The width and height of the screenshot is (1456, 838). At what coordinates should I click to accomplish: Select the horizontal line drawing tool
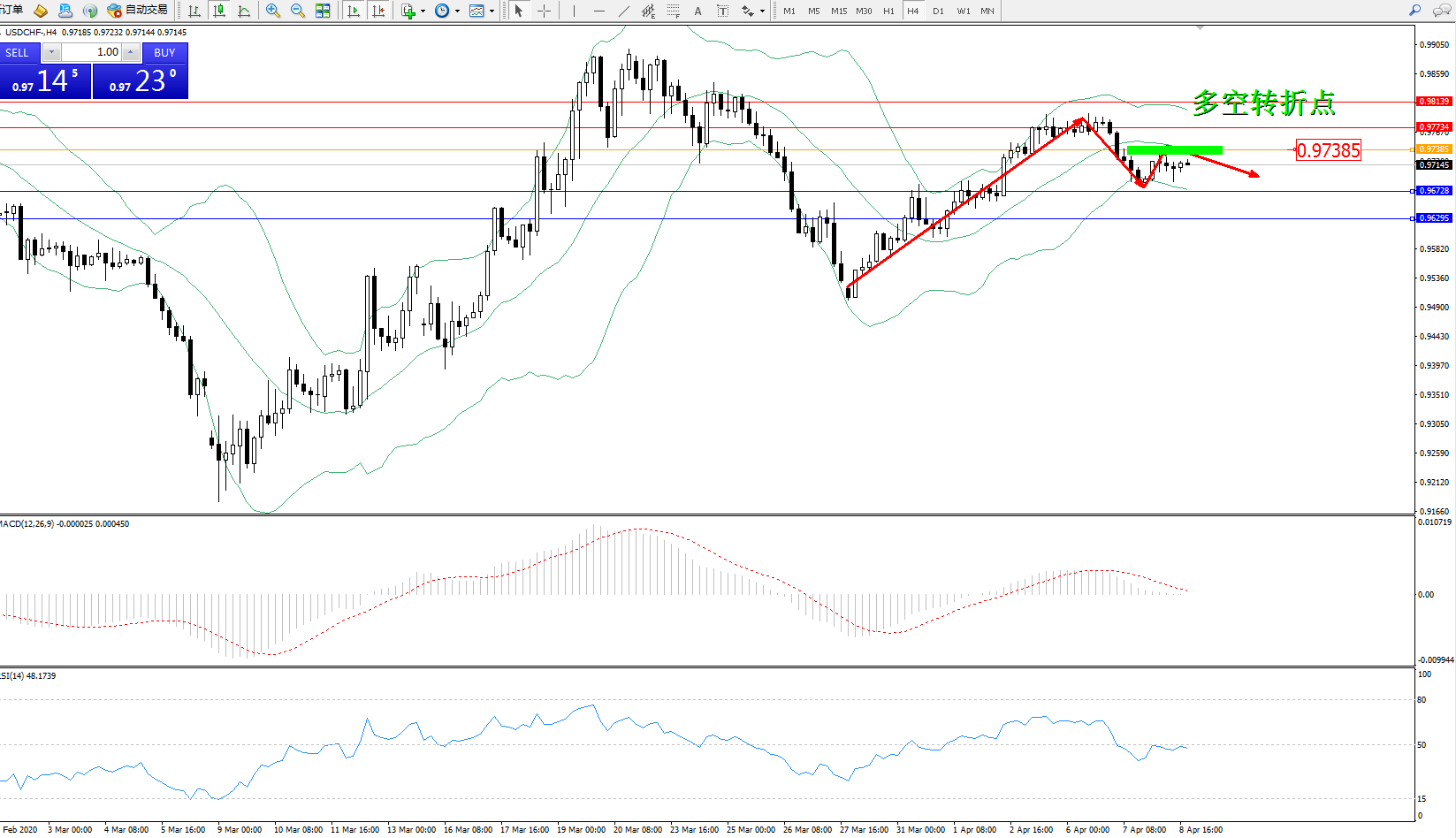click(599, 11)
